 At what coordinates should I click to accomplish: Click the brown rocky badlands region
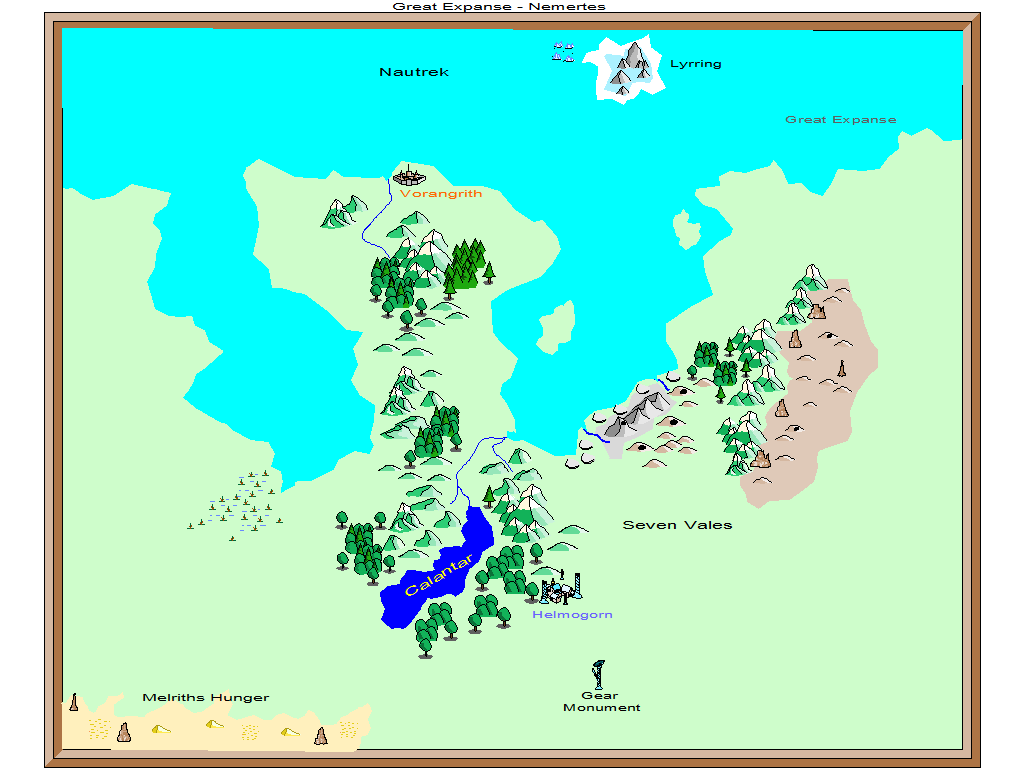pos(812,392)
